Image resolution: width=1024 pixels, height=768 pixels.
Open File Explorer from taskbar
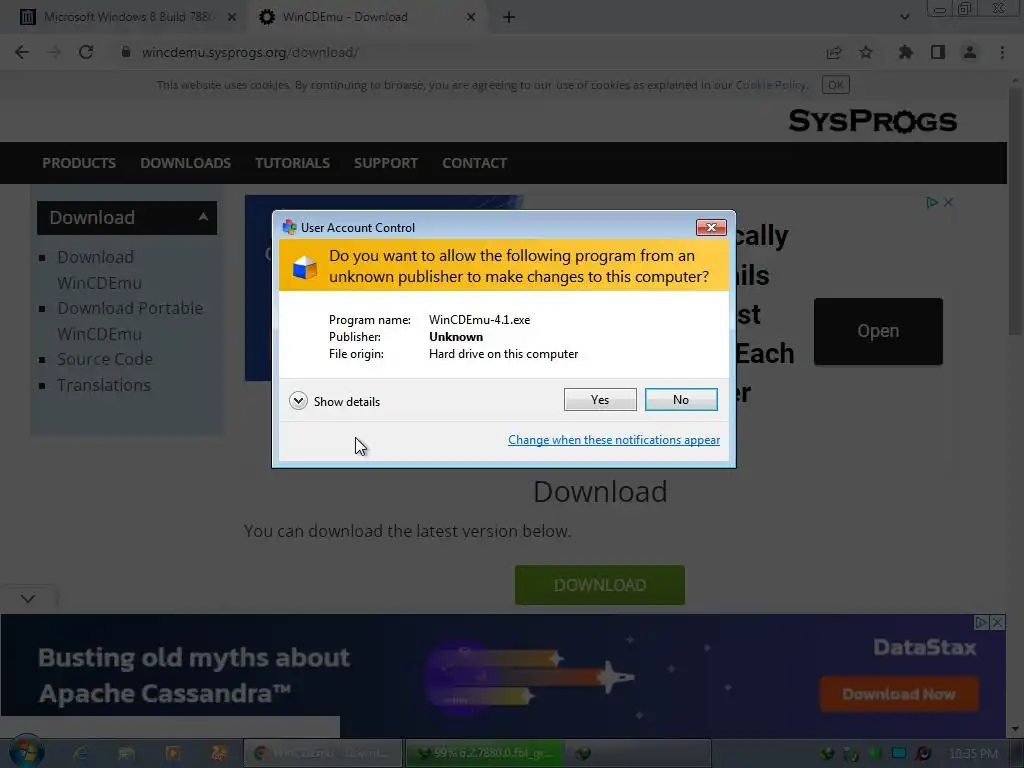[127, 753]
